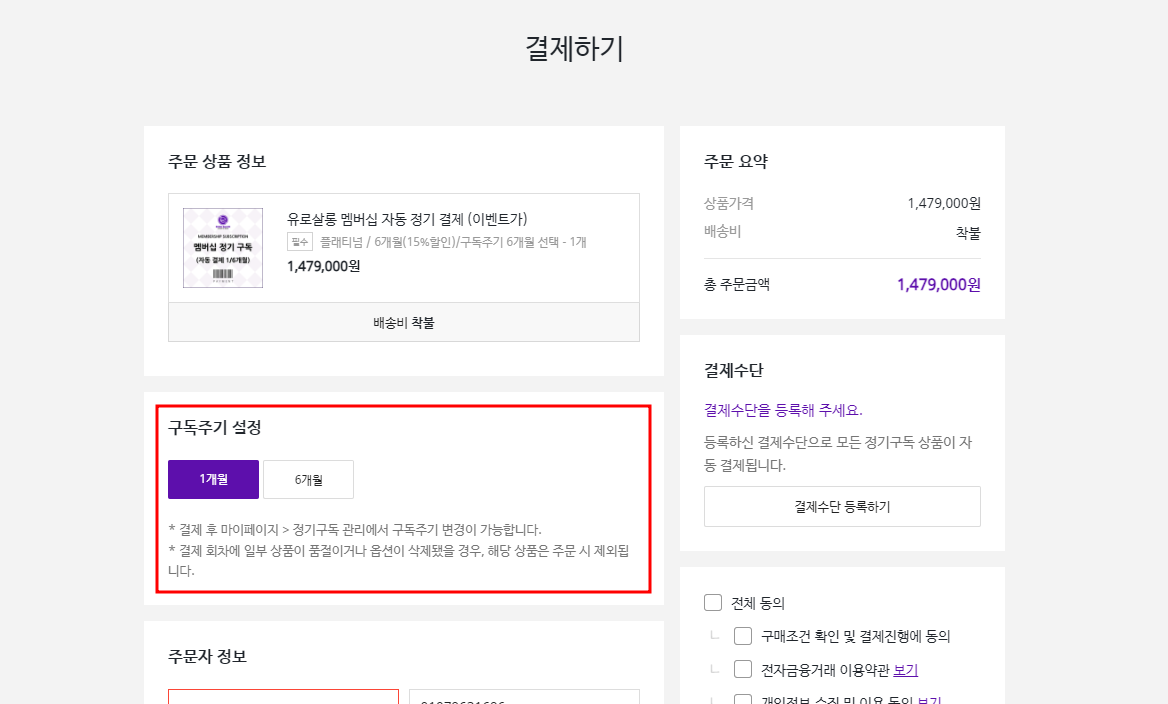Image resolution: width=1168 pixels, height=704 pixels.
Task: Click the 배송비 착불 bar
Action: coord(404,323)
